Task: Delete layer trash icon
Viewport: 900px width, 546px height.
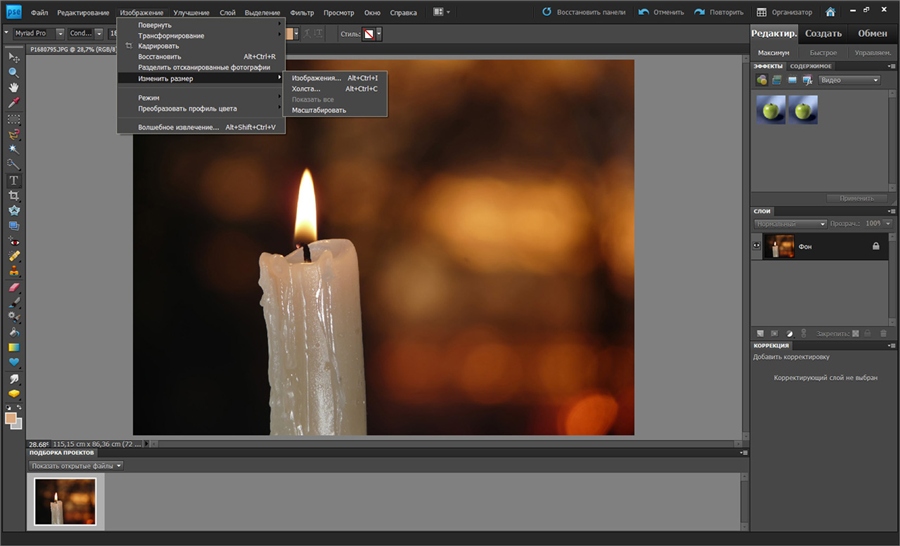Action: (883, 333)
